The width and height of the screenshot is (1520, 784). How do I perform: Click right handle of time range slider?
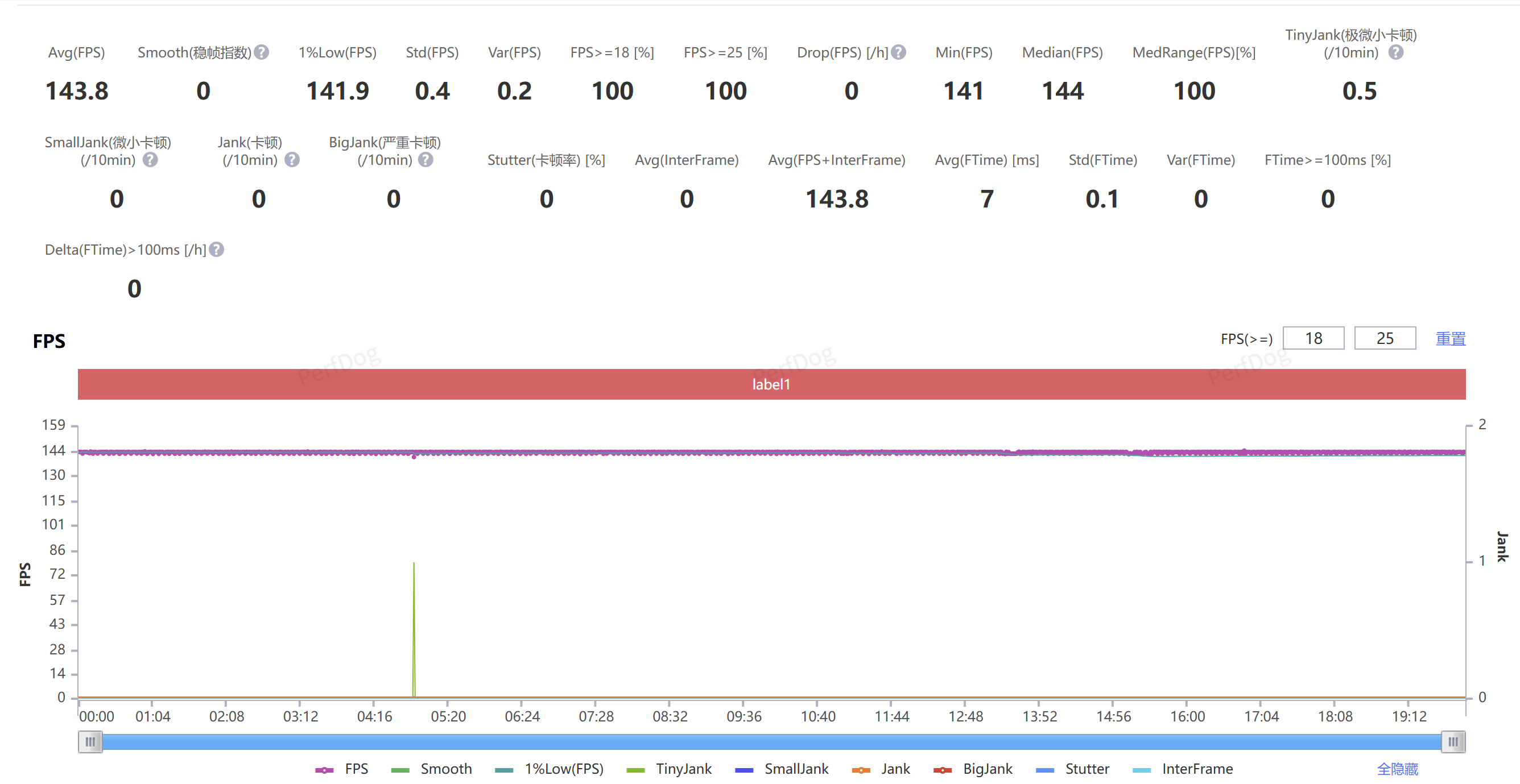point(1453,741)
